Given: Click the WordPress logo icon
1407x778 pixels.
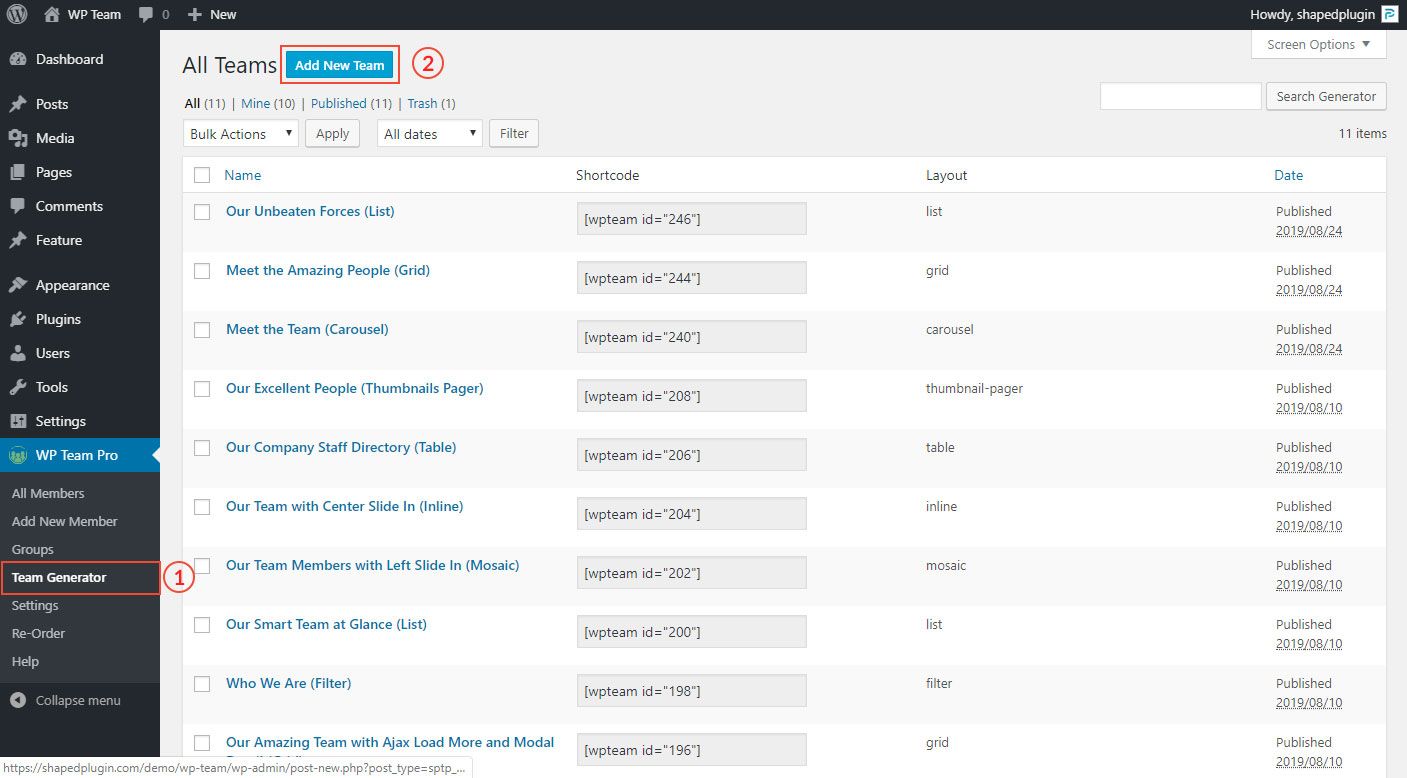Looking at the screenshot, I should [x=17, y=14].
